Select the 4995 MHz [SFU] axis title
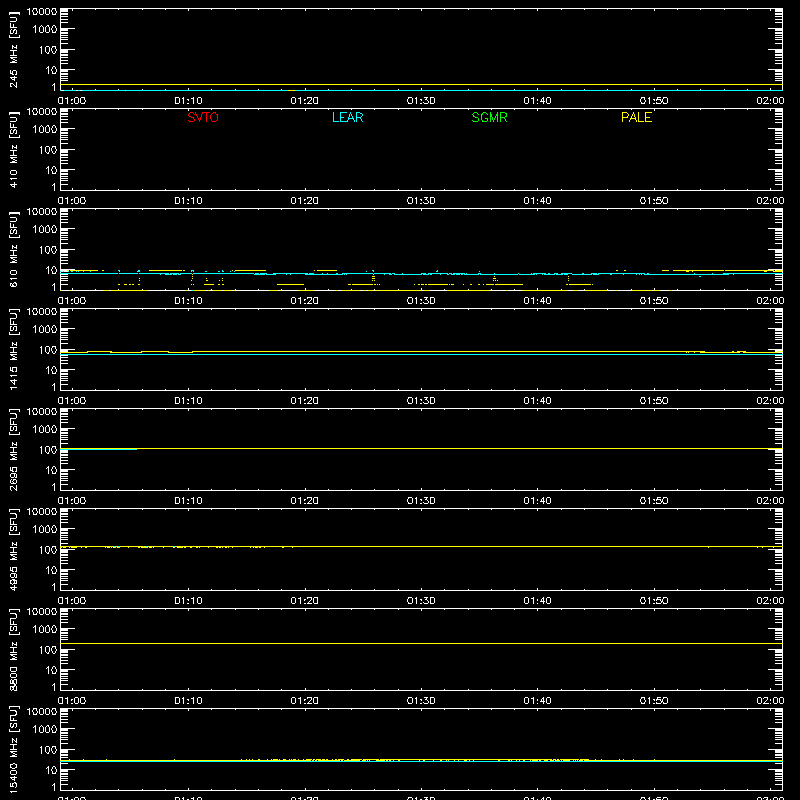800x800 pixels. tap(13, 549)
